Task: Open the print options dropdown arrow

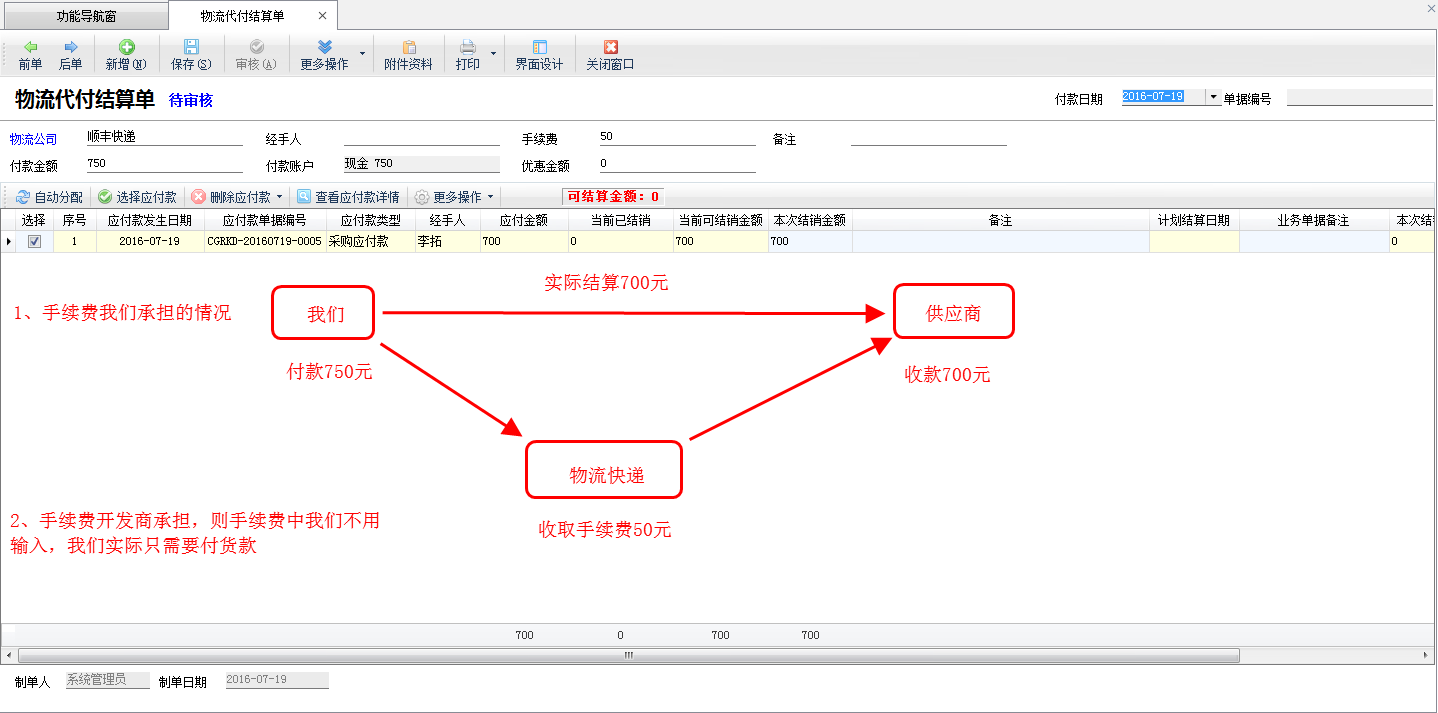Action: point(493,53)
